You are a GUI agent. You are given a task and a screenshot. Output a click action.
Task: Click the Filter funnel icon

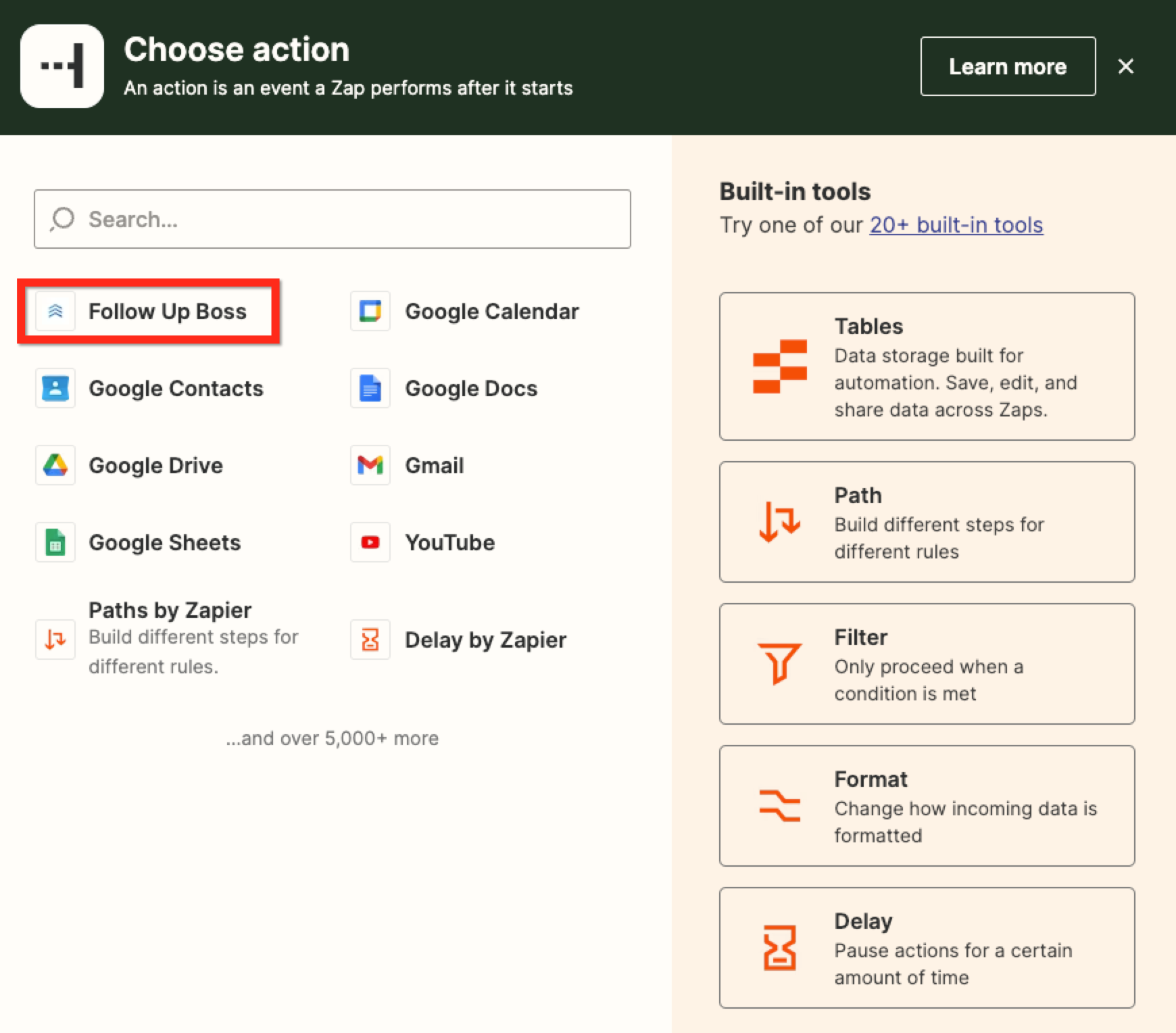pos(779,663)
